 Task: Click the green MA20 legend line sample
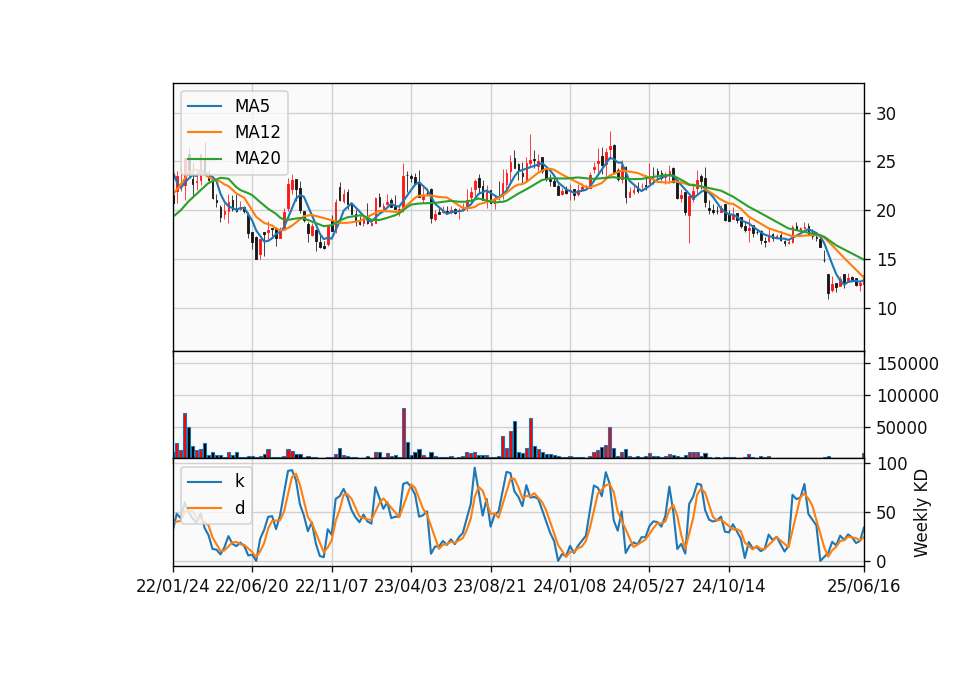[x=204, y=159]
